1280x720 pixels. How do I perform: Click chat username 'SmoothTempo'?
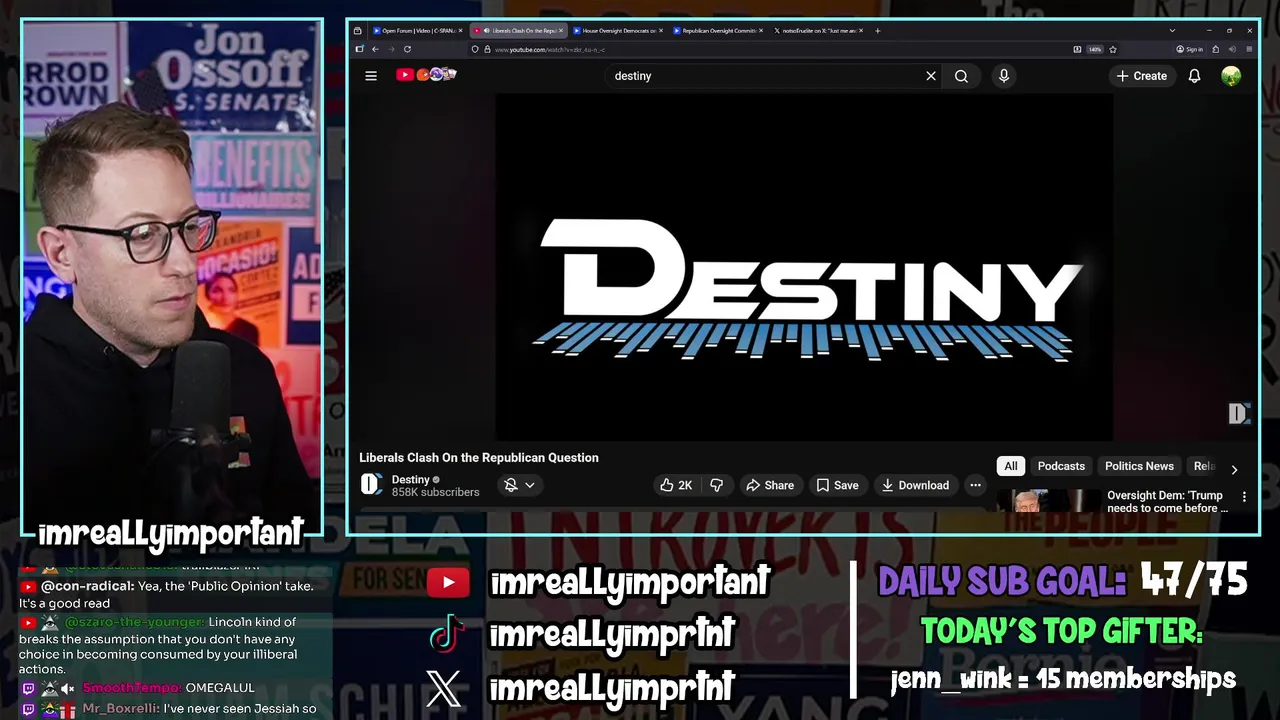click(132, 688)
